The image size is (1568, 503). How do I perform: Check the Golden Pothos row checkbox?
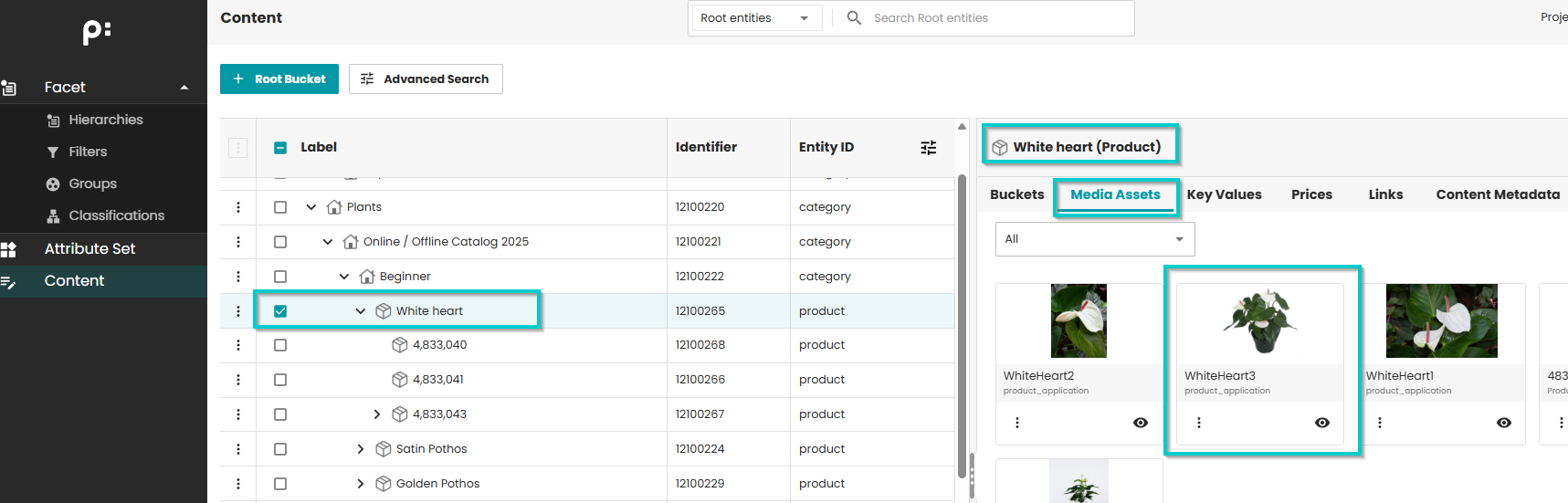[x=280, y=484]
